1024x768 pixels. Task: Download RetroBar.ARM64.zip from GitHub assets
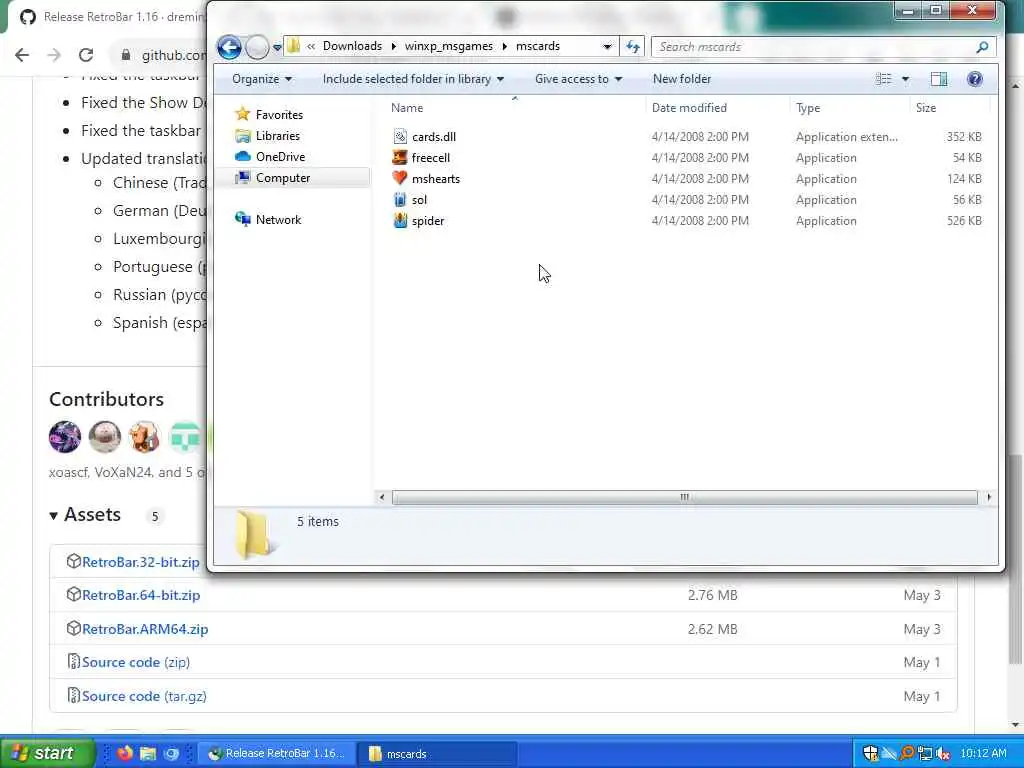coord(145,630)
